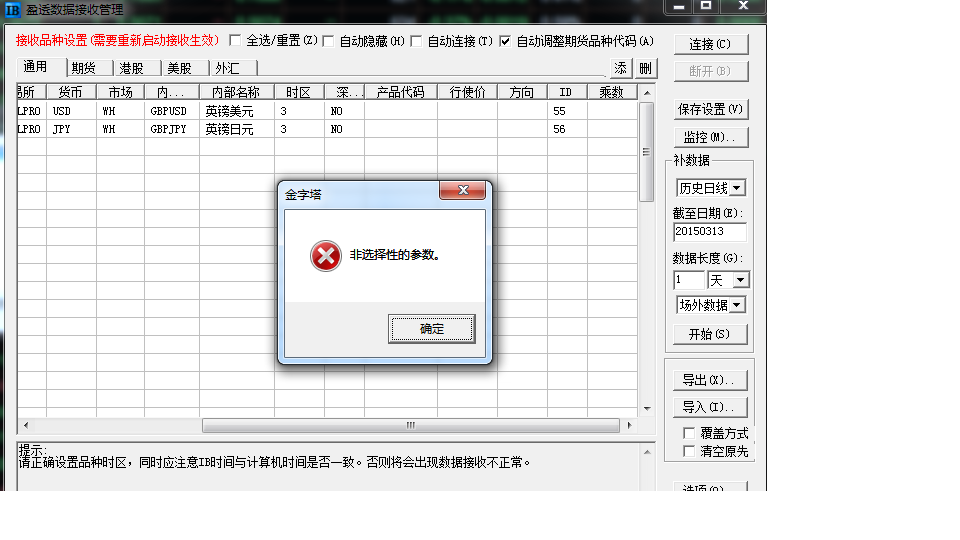
Task: Click the USD currency cell
Action: (x=71, y=111)
